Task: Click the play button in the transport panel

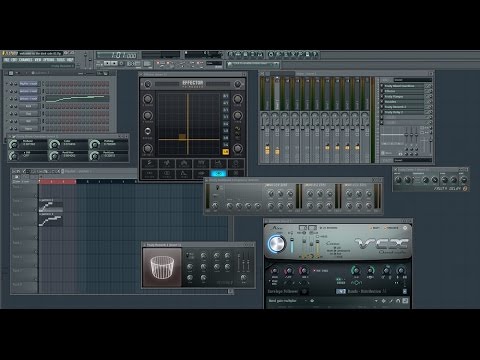Action: (107, 63)
